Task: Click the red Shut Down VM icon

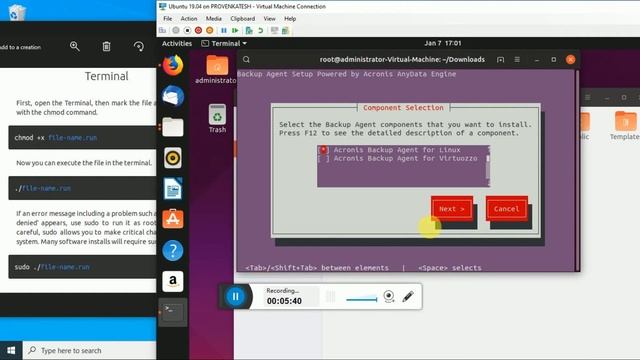Action: (198, 31)
